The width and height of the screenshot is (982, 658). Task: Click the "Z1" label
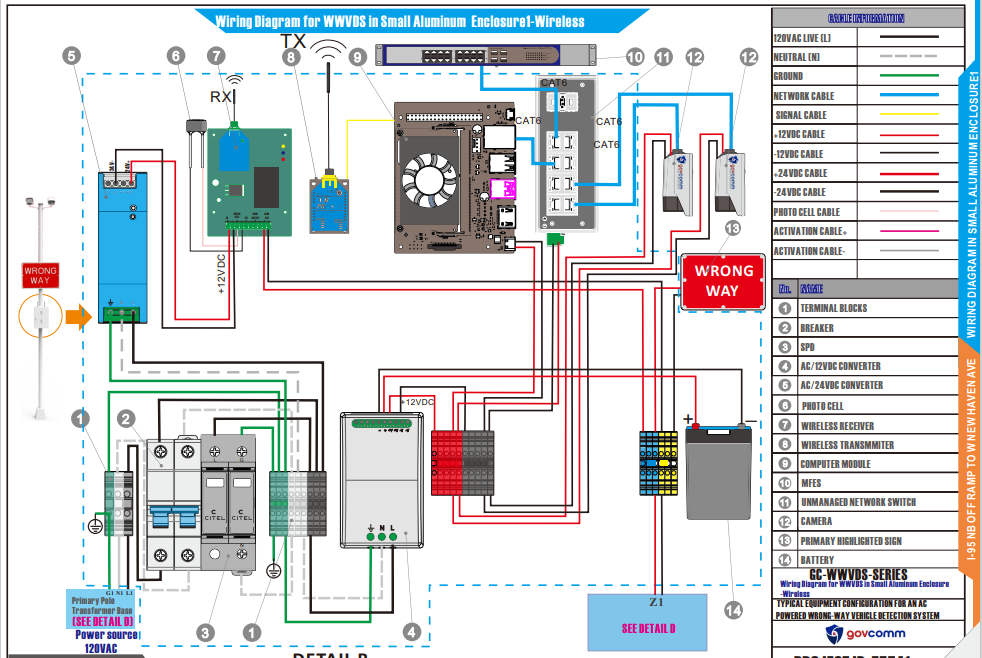coord(656,602)
